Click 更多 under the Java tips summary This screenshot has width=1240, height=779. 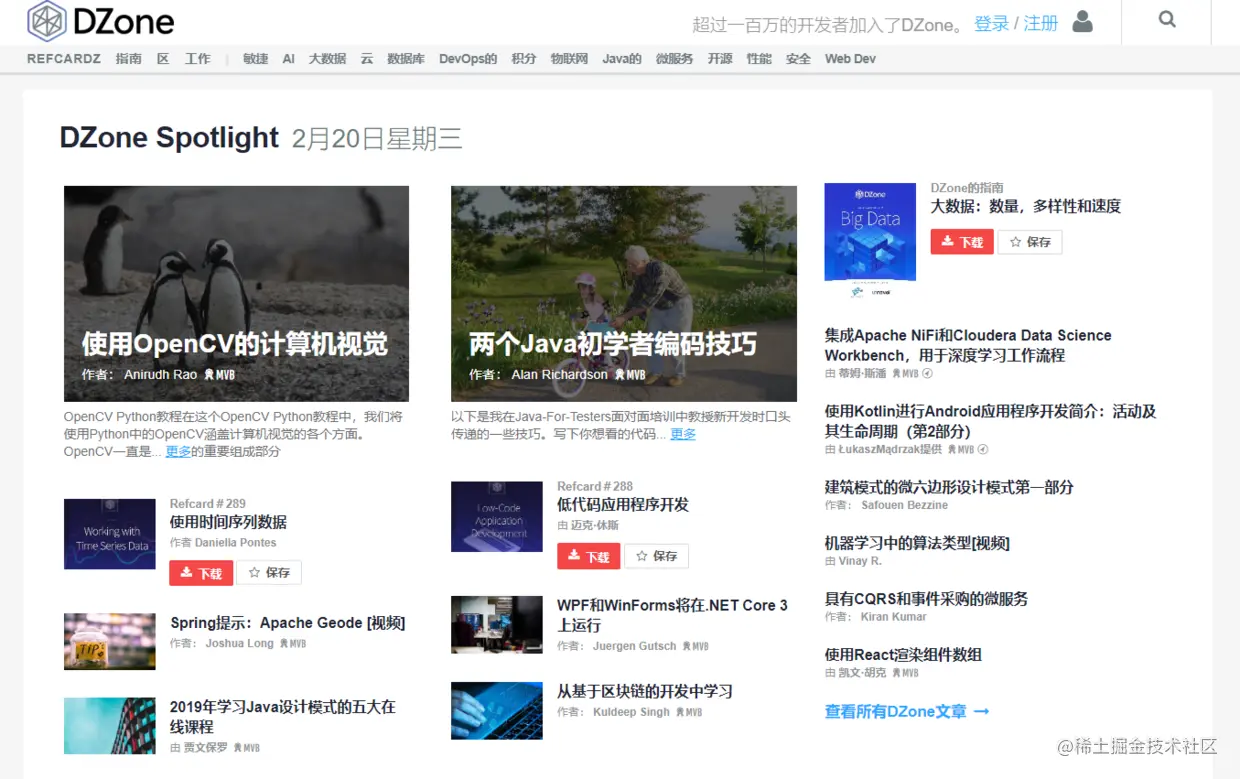[683, 434]
